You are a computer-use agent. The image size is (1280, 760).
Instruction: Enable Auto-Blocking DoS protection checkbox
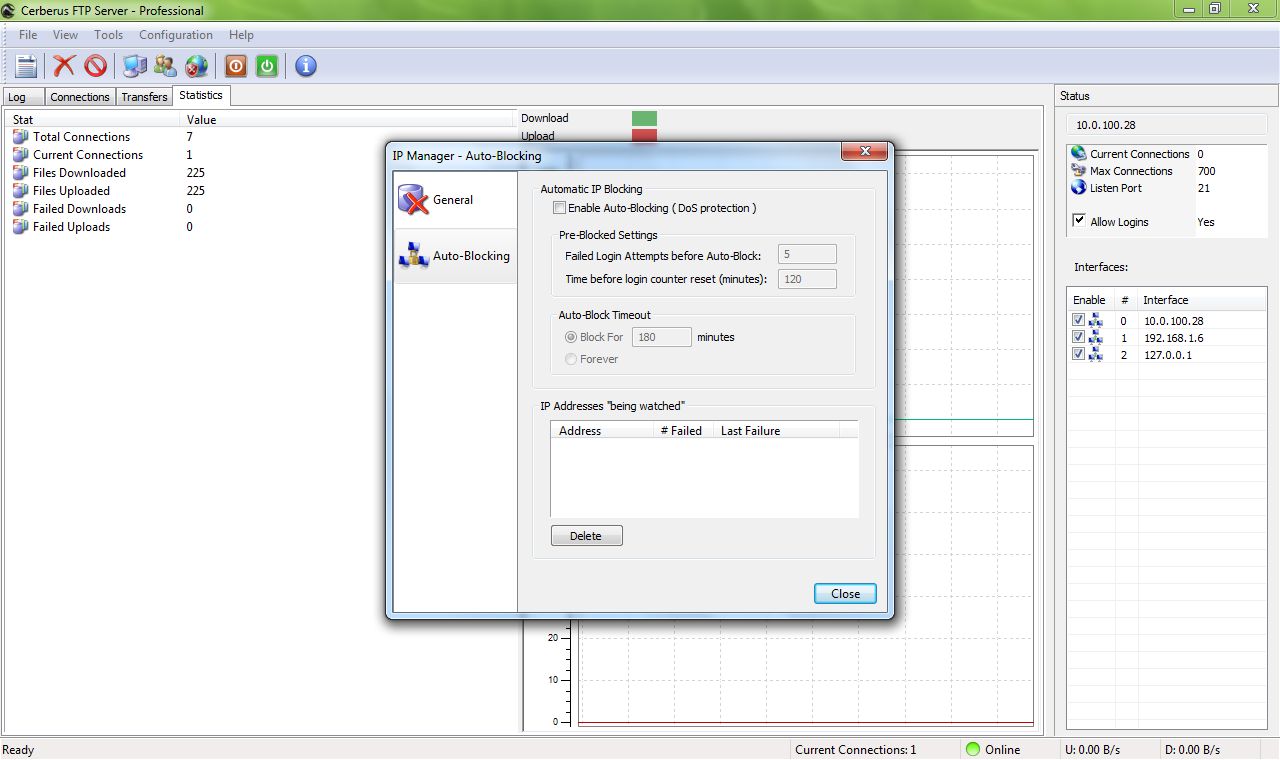pos(559,208)
